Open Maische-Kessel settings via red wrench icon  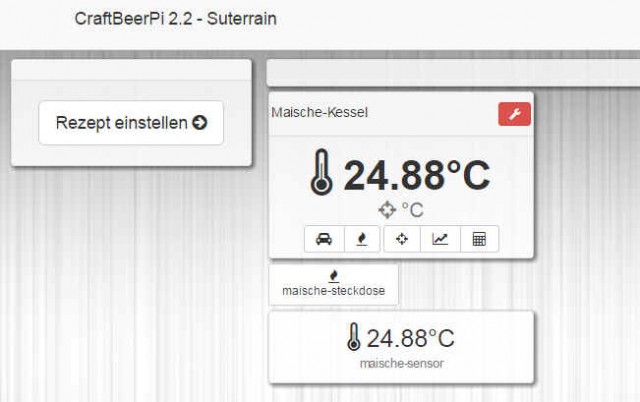pyautogui.click(x=514, y=114)
